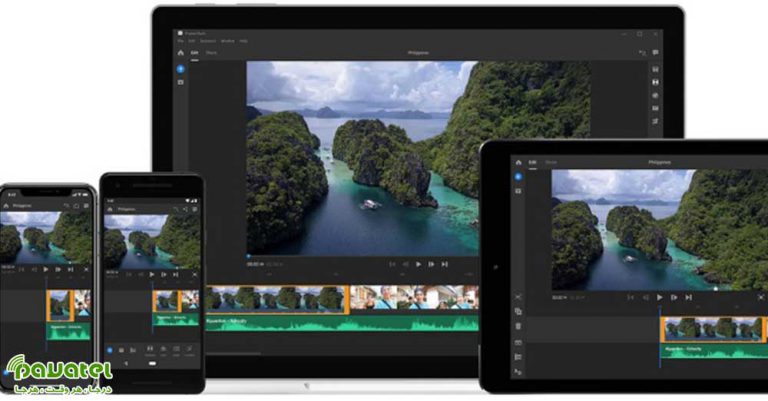The height and width of the screenshot is (401, 768).
Task: Select orange-outlined islands clip on tablet timeline
Action: coord(712,329)
